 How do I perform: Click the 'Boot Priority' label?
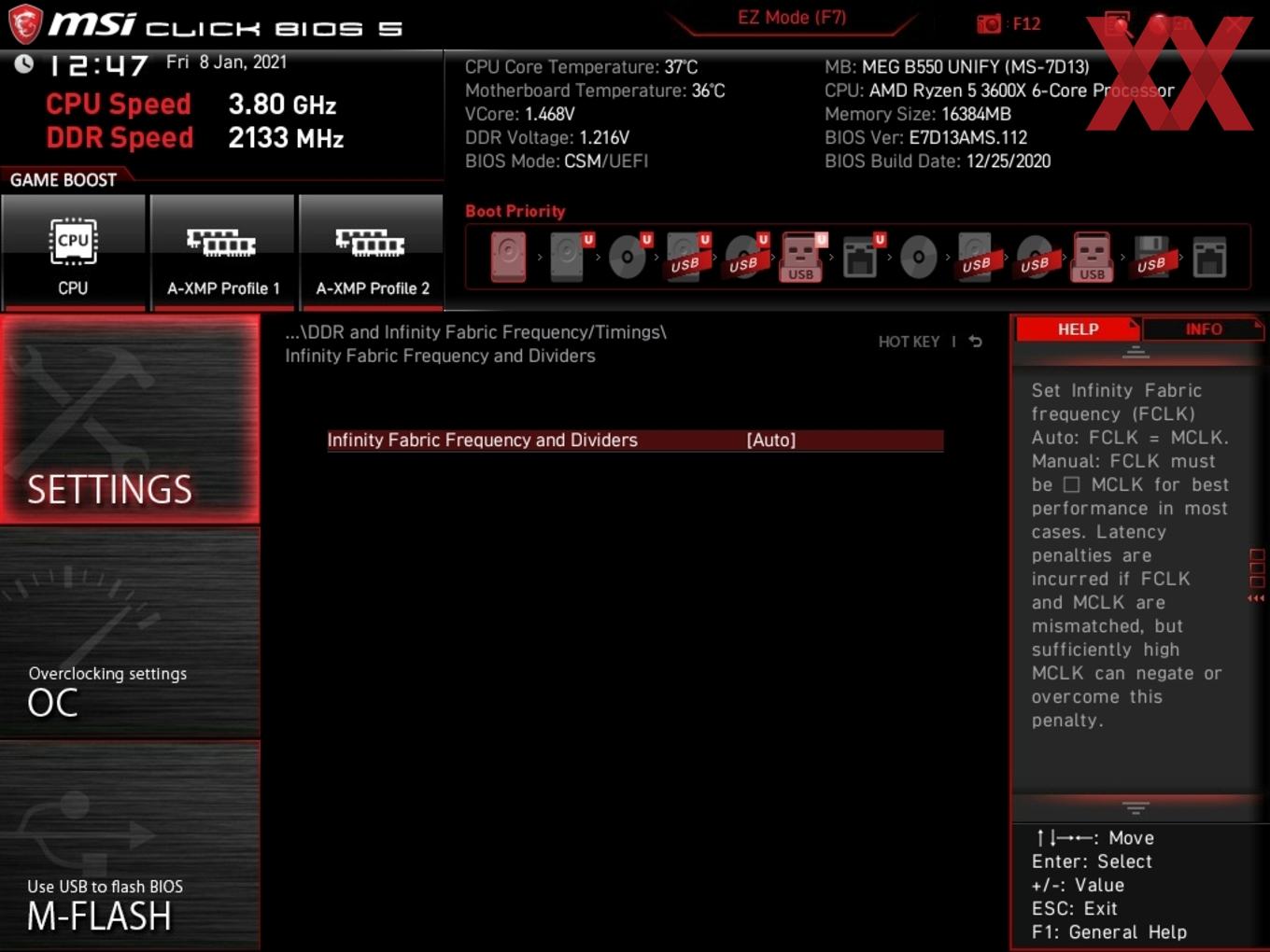click(x=515, y=211)
